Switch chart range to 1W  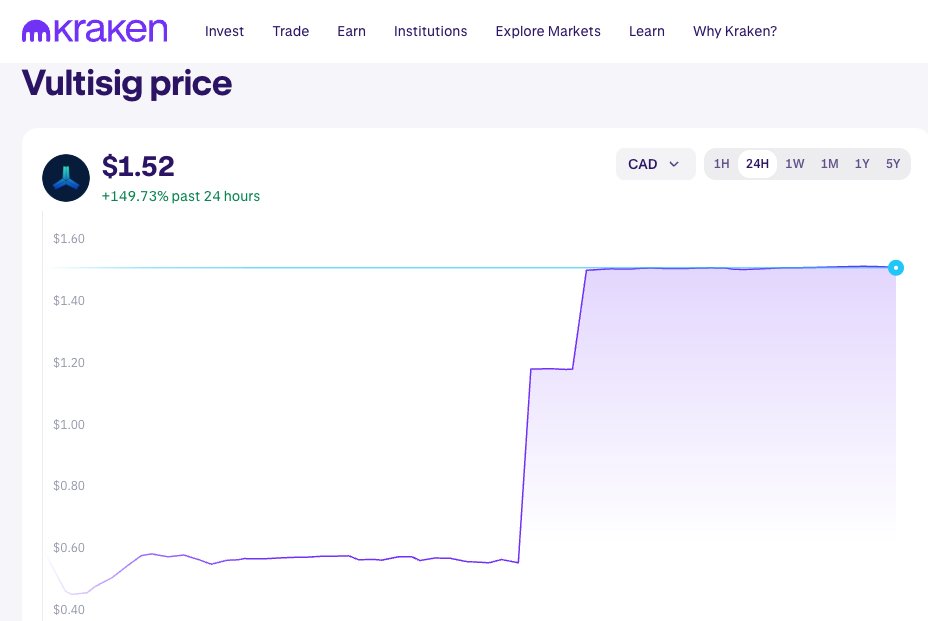coord(794,164)
